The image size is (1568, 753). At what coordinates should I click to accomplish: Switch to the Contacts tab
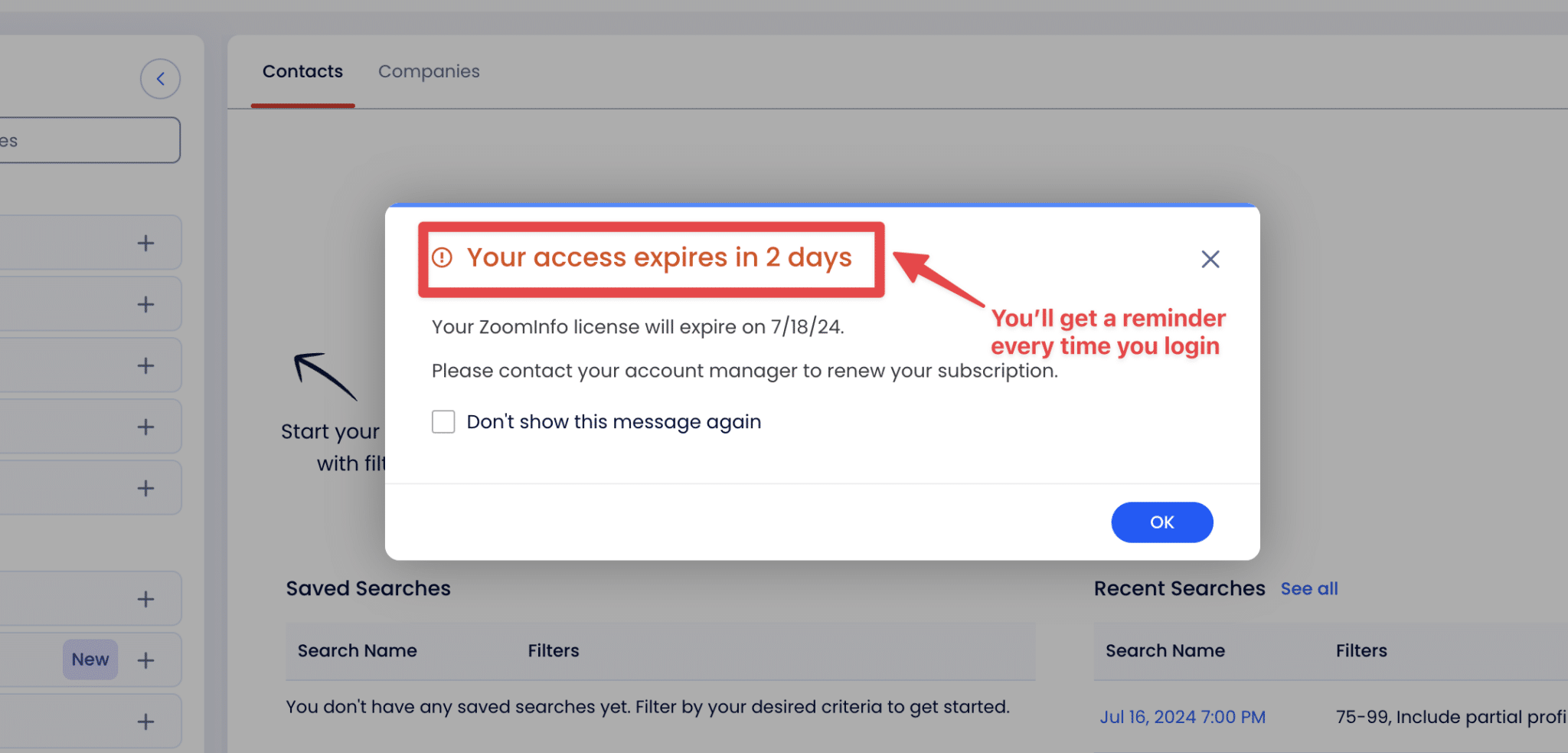302,71
